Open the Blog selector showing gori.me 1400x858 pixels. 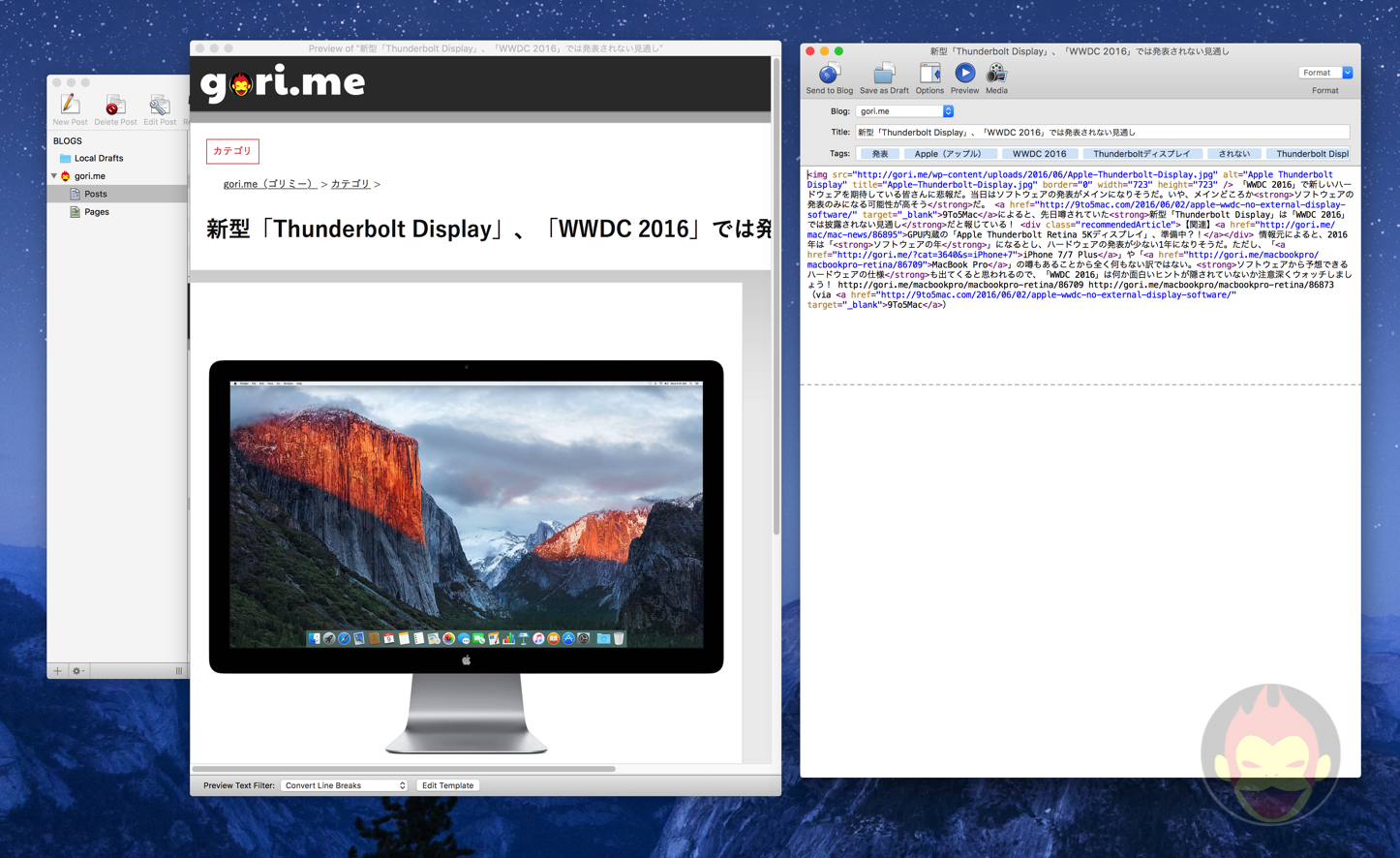[904, 111]
